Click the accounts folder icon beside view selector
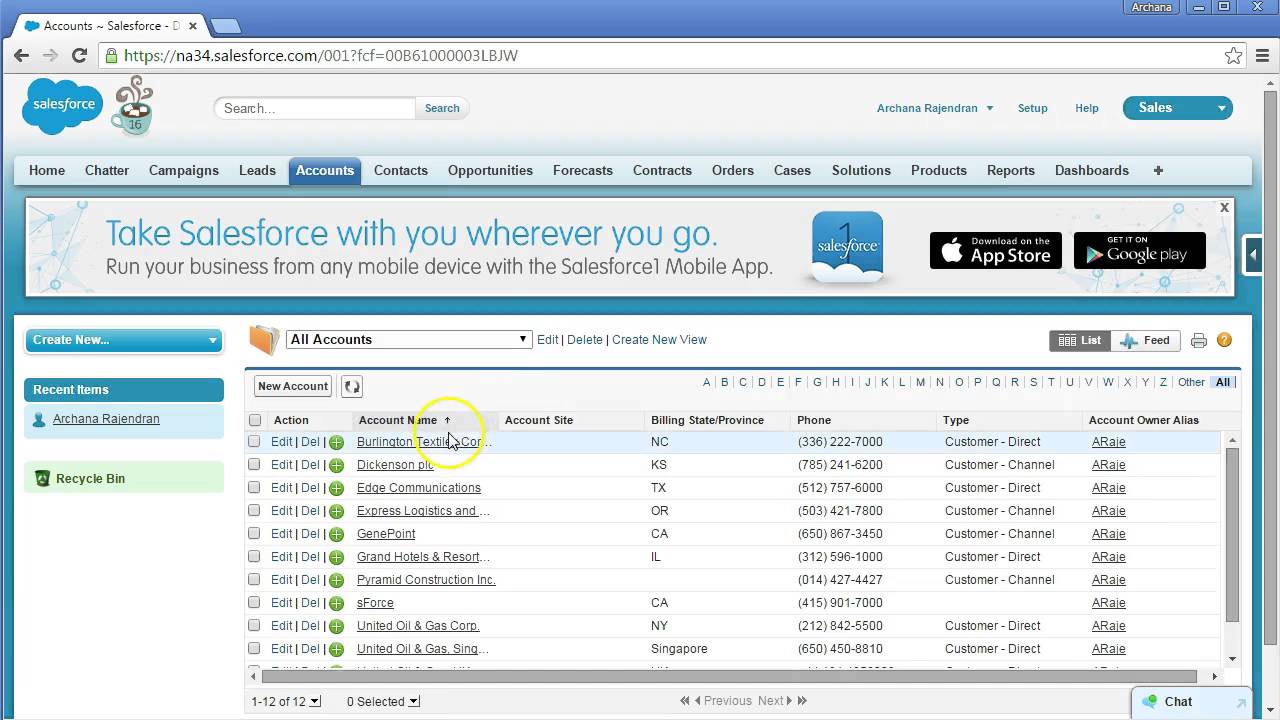Viewport: 1280px width, 720px height. tap(264, 340)
